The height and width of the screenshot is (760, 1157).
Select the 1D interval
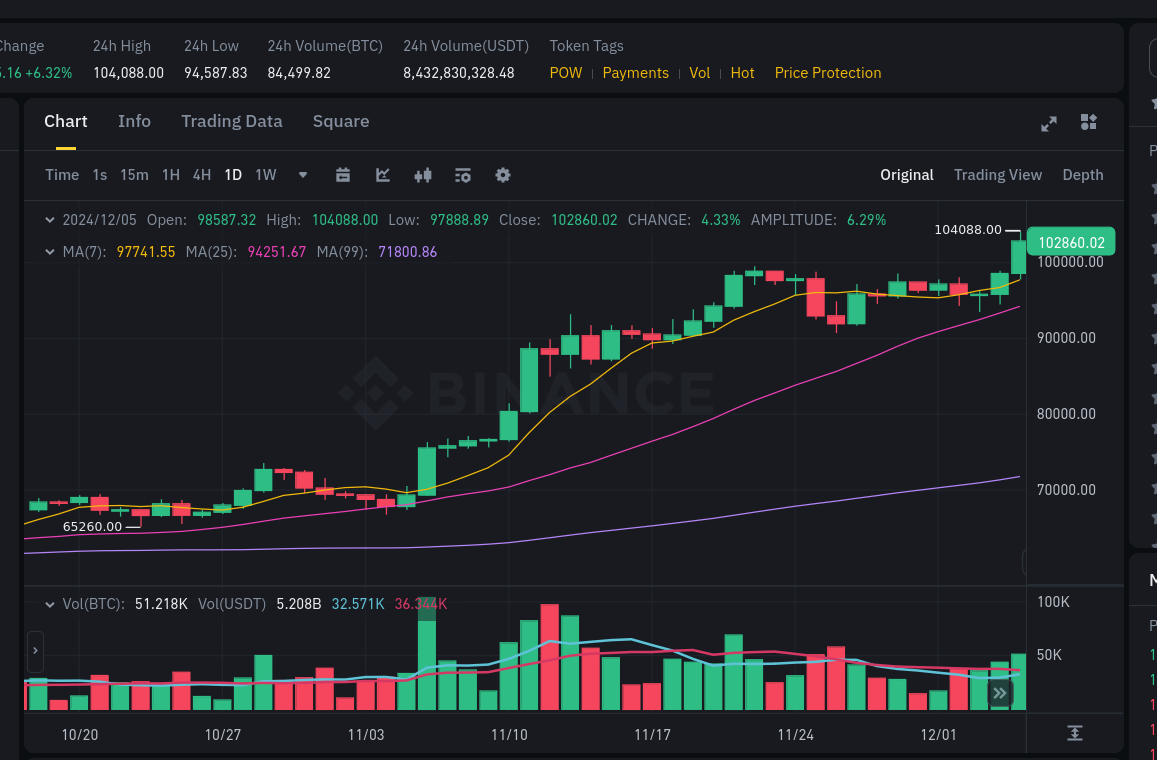click(233, 175)
